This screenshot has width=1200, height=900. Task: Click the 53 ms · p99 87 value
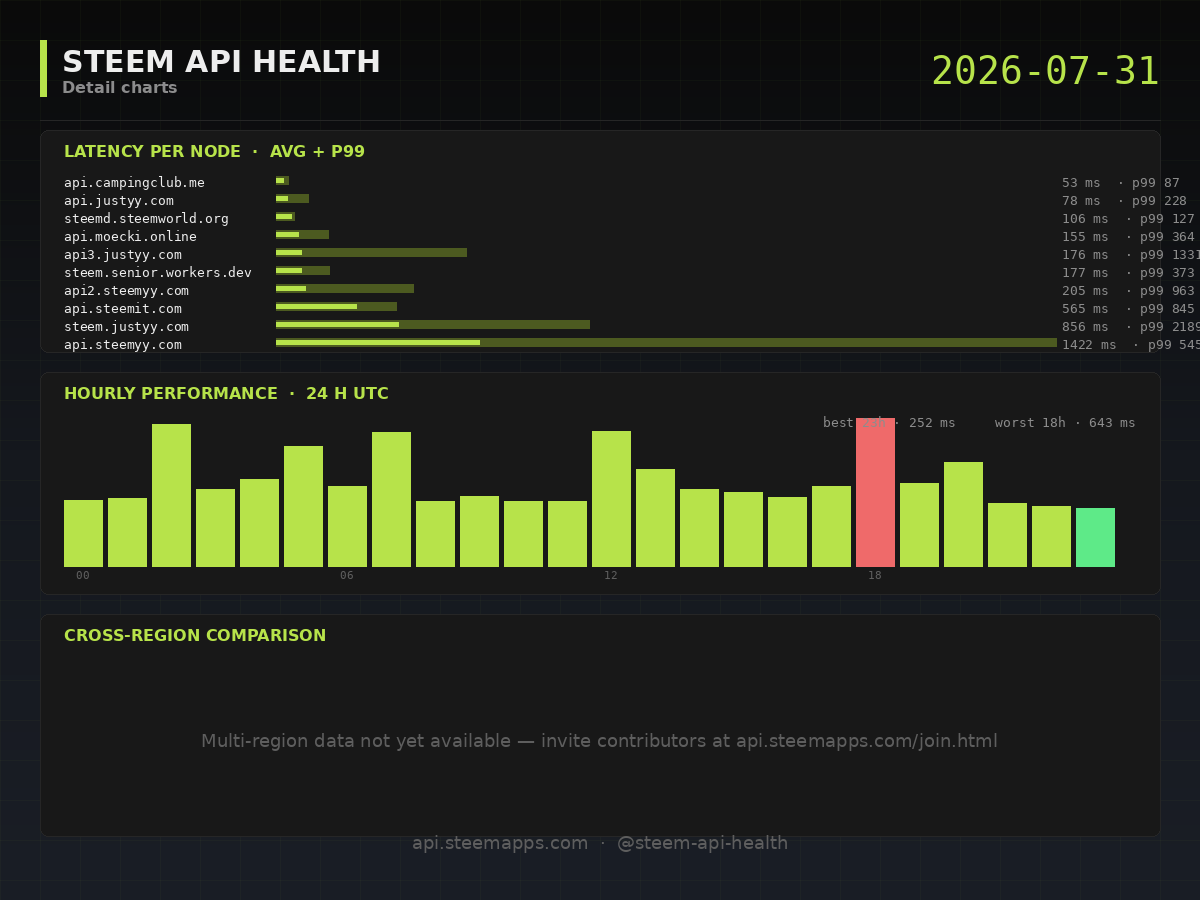[x=1121, y=183]
